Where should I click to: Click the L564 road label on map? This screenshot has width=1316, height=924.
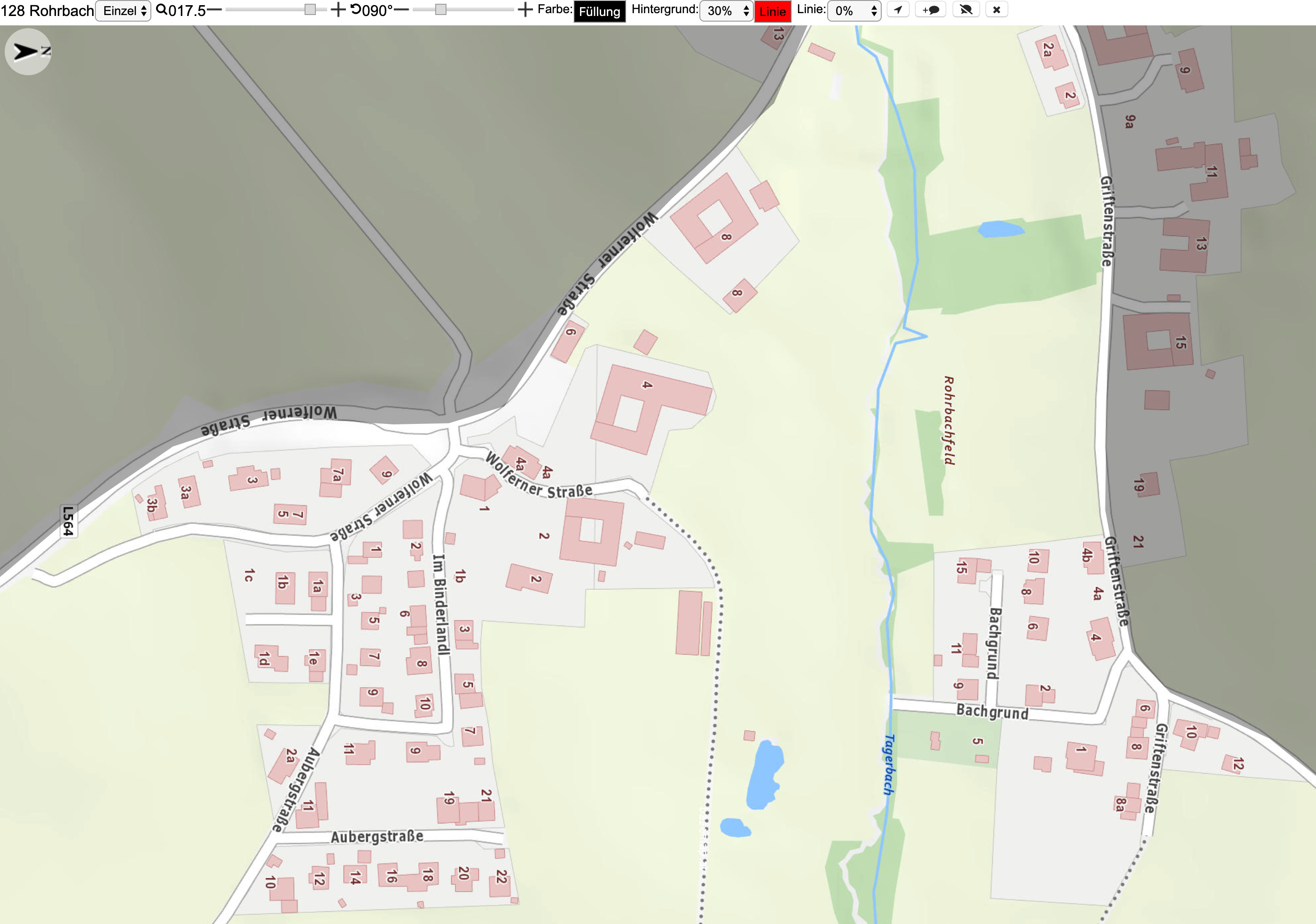[68, 521]
